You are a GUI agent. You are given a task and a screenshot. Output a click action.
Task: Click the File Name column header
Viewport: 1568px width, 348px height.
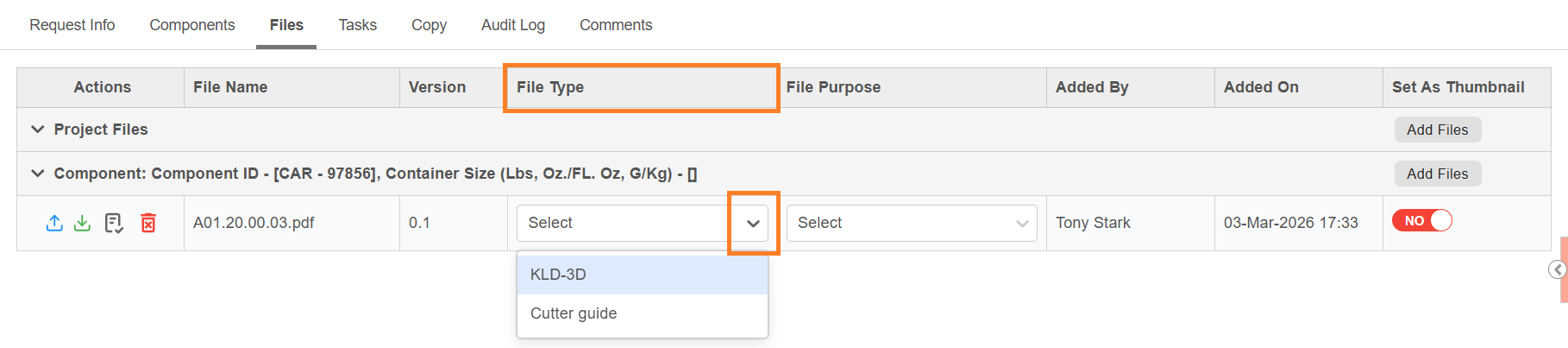click(230, 87)
